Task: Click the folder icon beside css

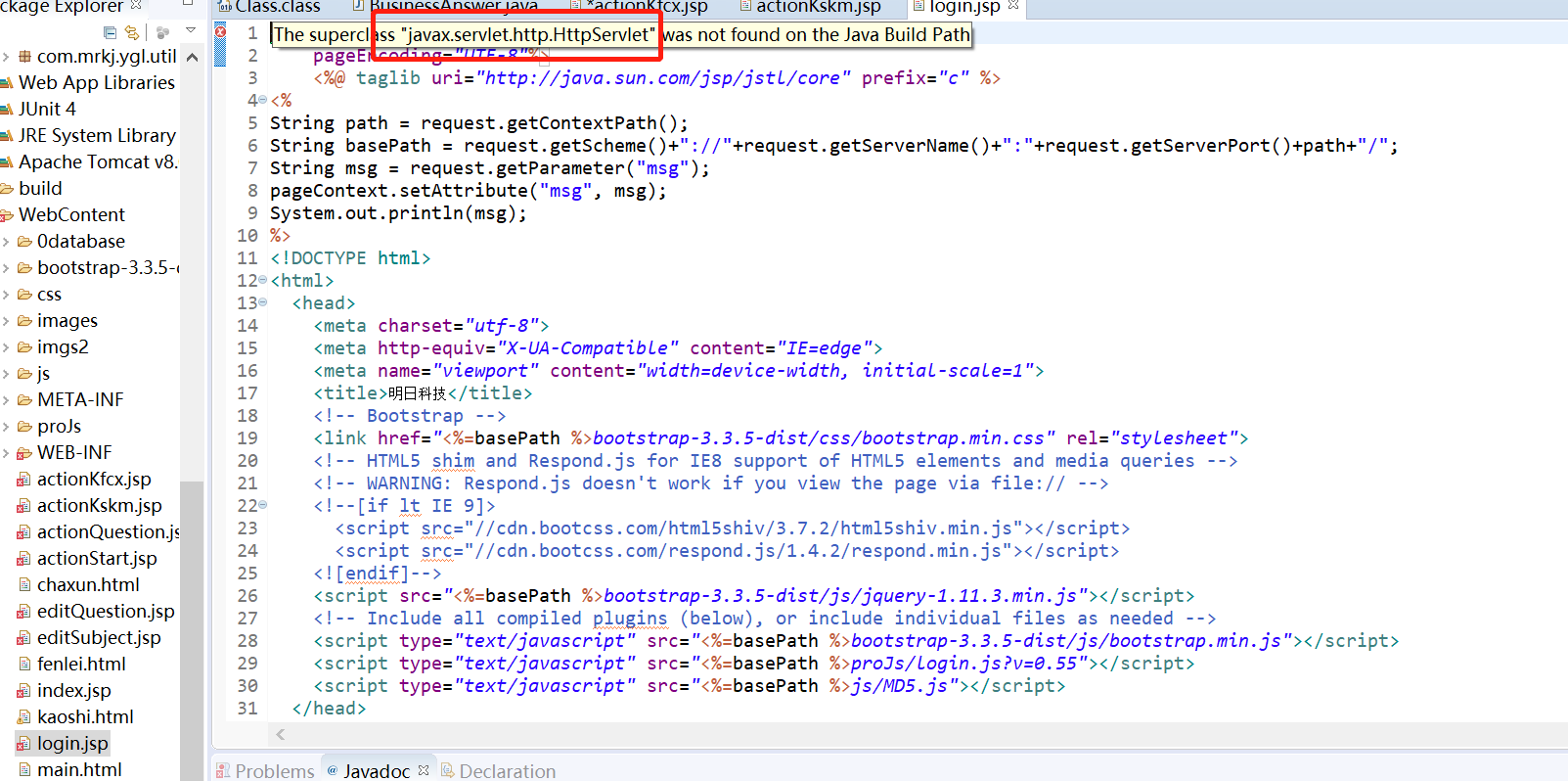Action: (x=25, y=294)
